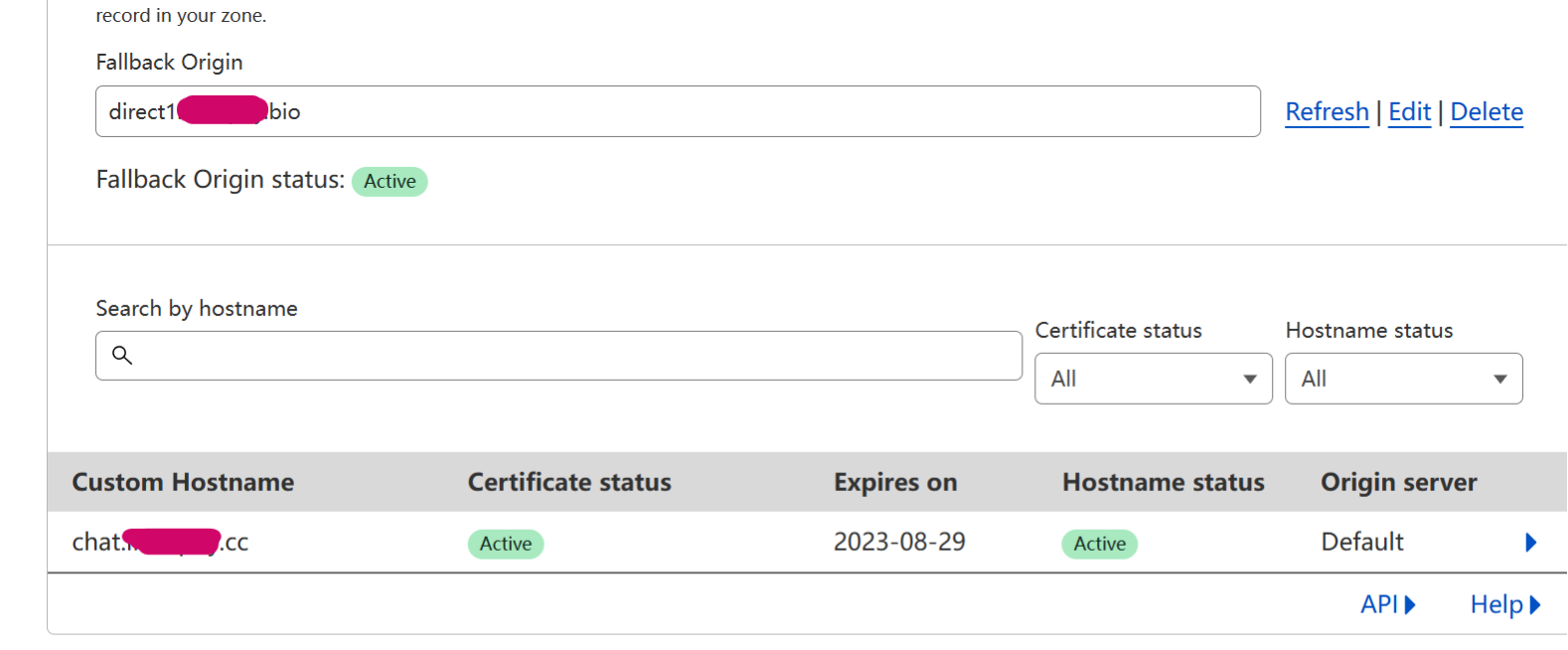This screenshot has width=1568, height=650.
Task: Click the Refresh link
Action: (1327, 112)
